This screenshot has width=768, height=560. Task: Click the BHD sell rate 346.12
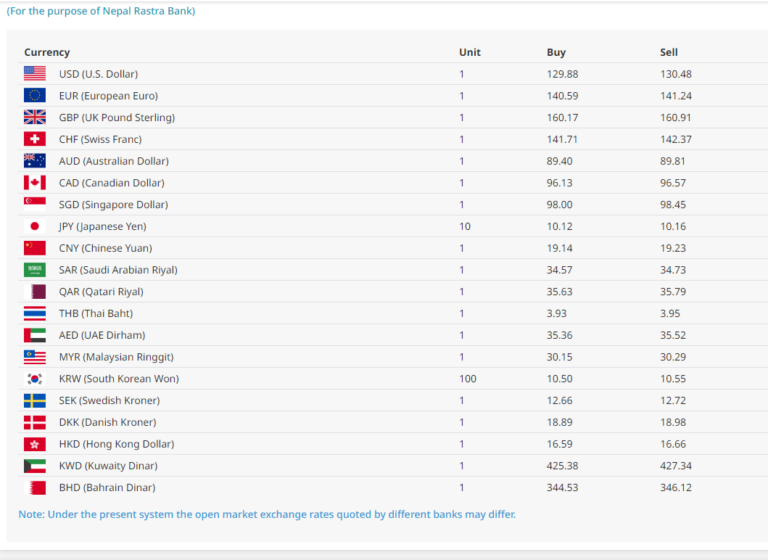coord(676,488)
